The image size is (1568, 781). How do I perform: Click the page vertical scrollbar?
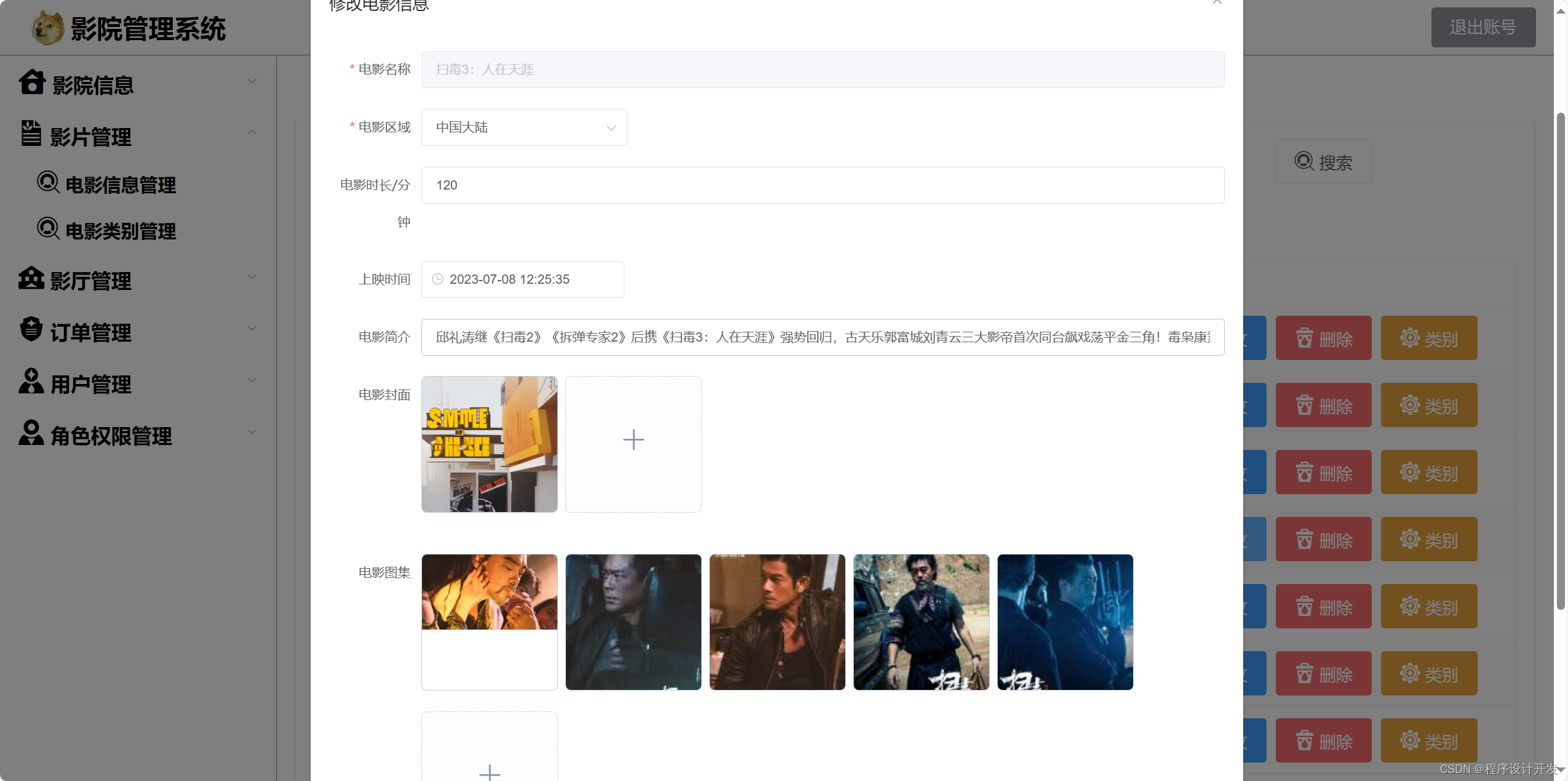tap(1561, 361)
